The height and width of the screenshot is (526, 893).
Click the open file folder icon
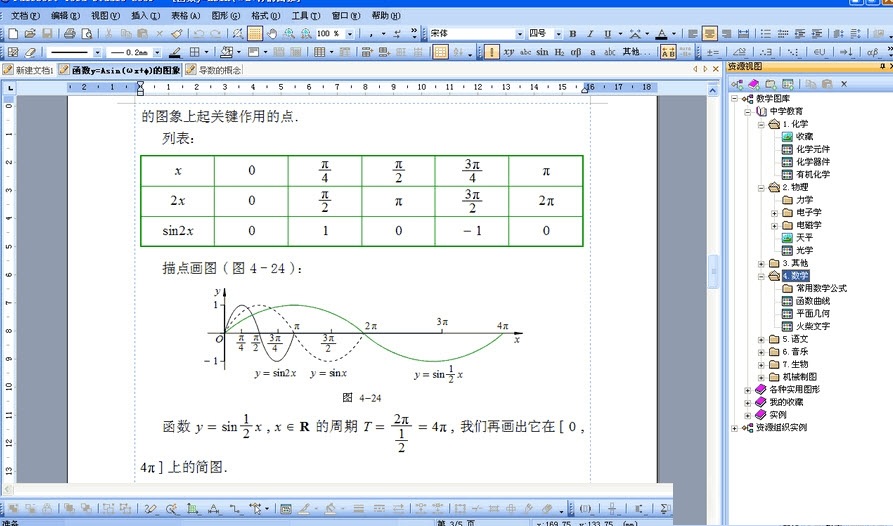30,34
